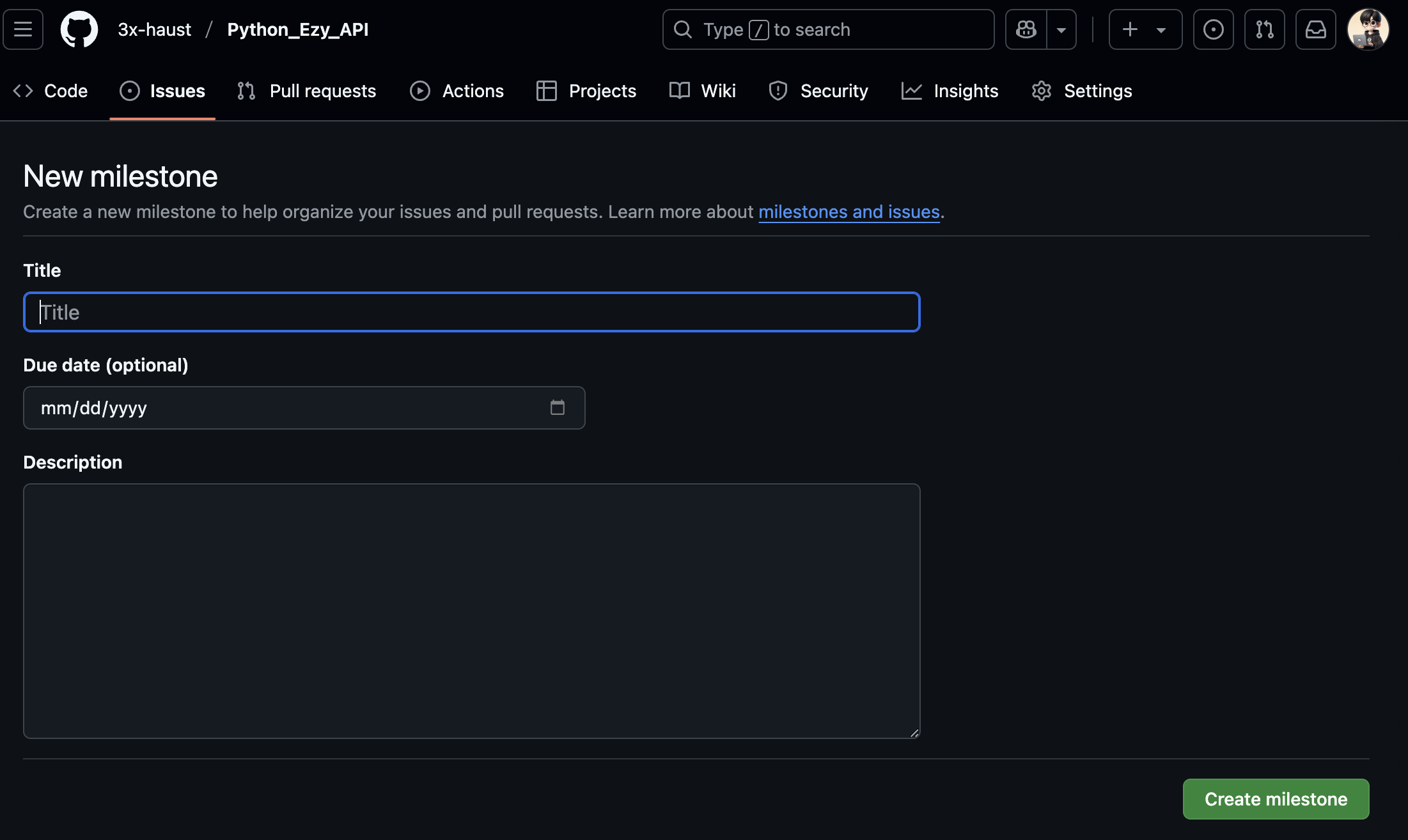Open the global issues icon

(1213, 29)
